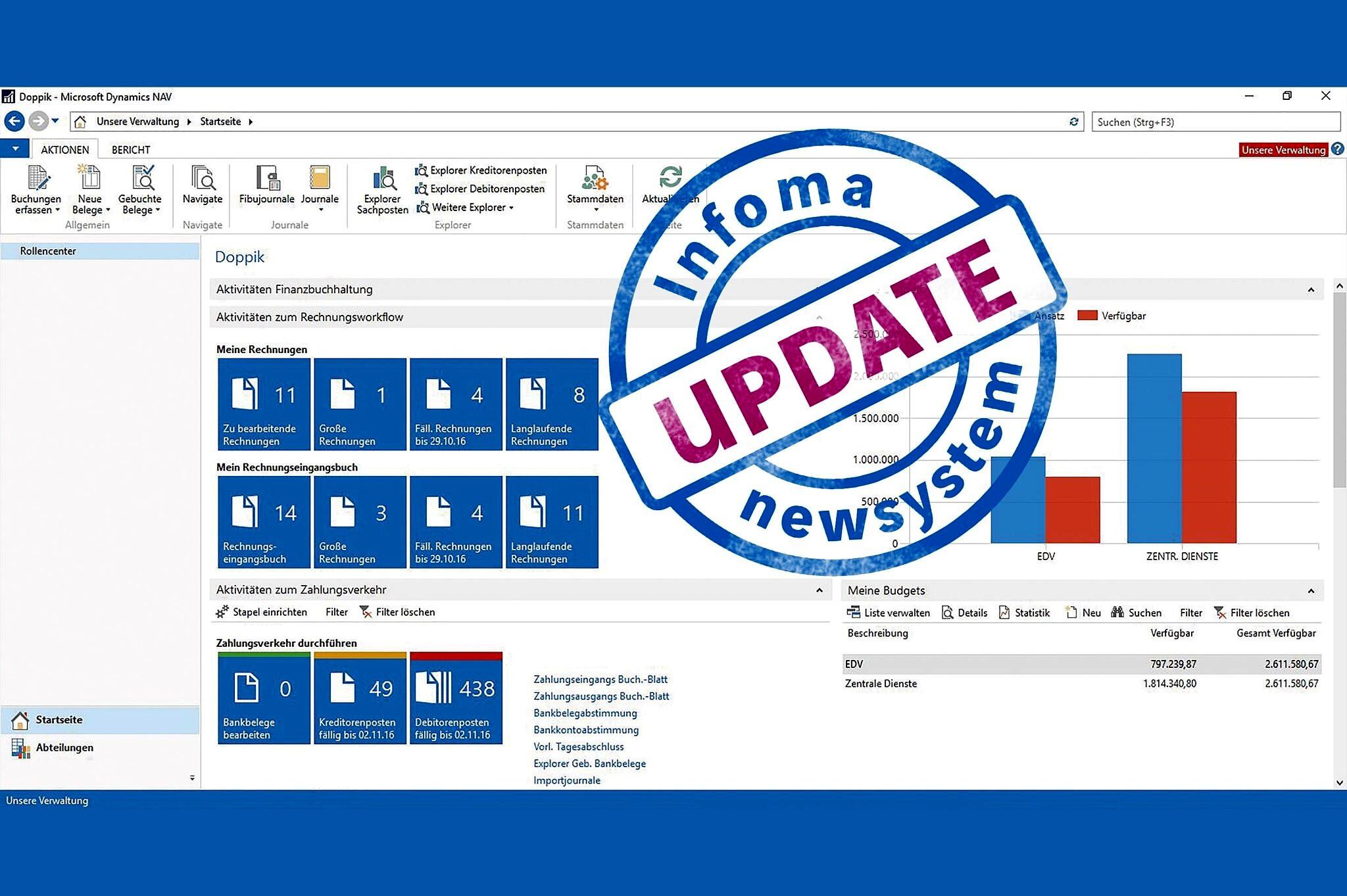Refresh the address bar page

coord(1074,122)
